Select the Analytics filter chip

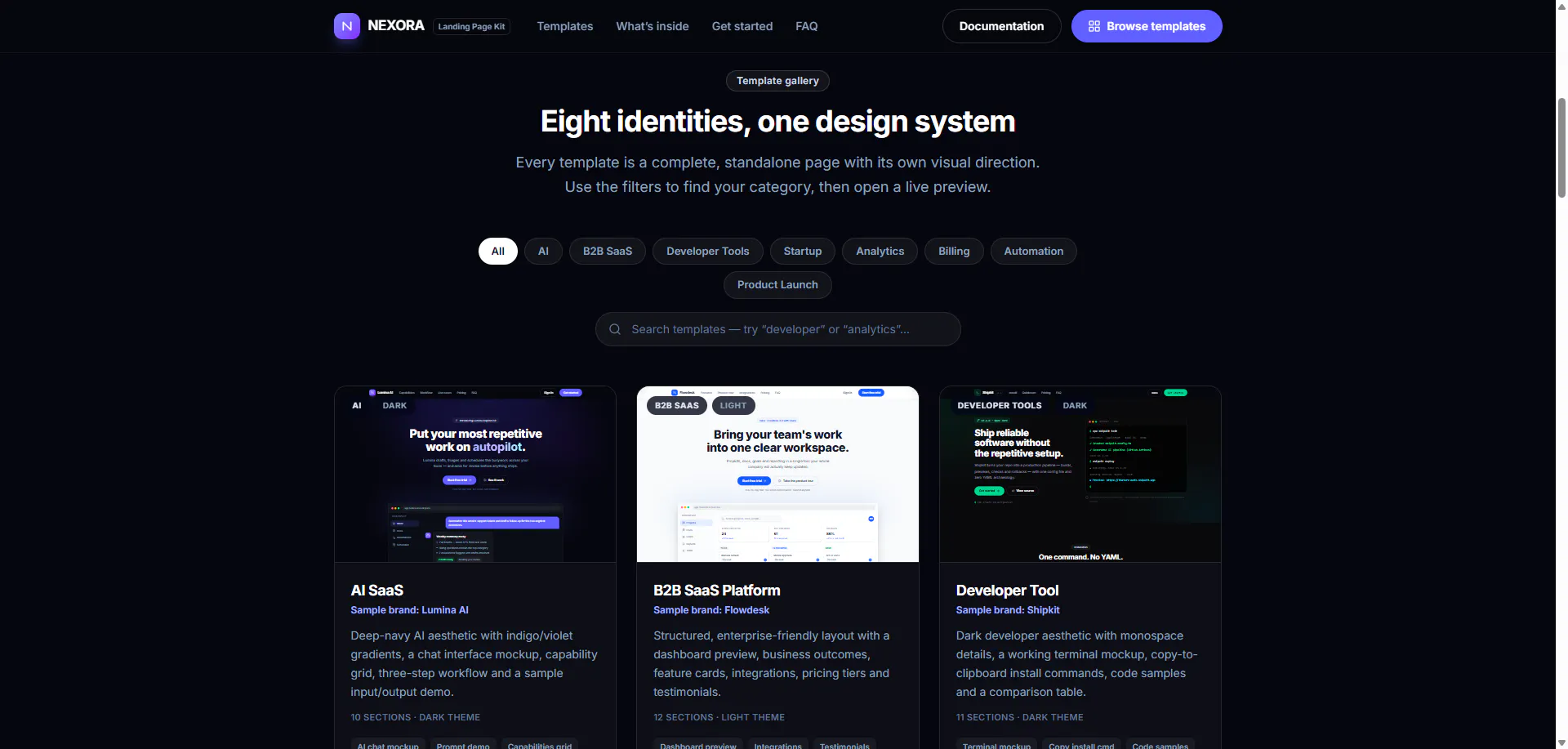[880, 252]
